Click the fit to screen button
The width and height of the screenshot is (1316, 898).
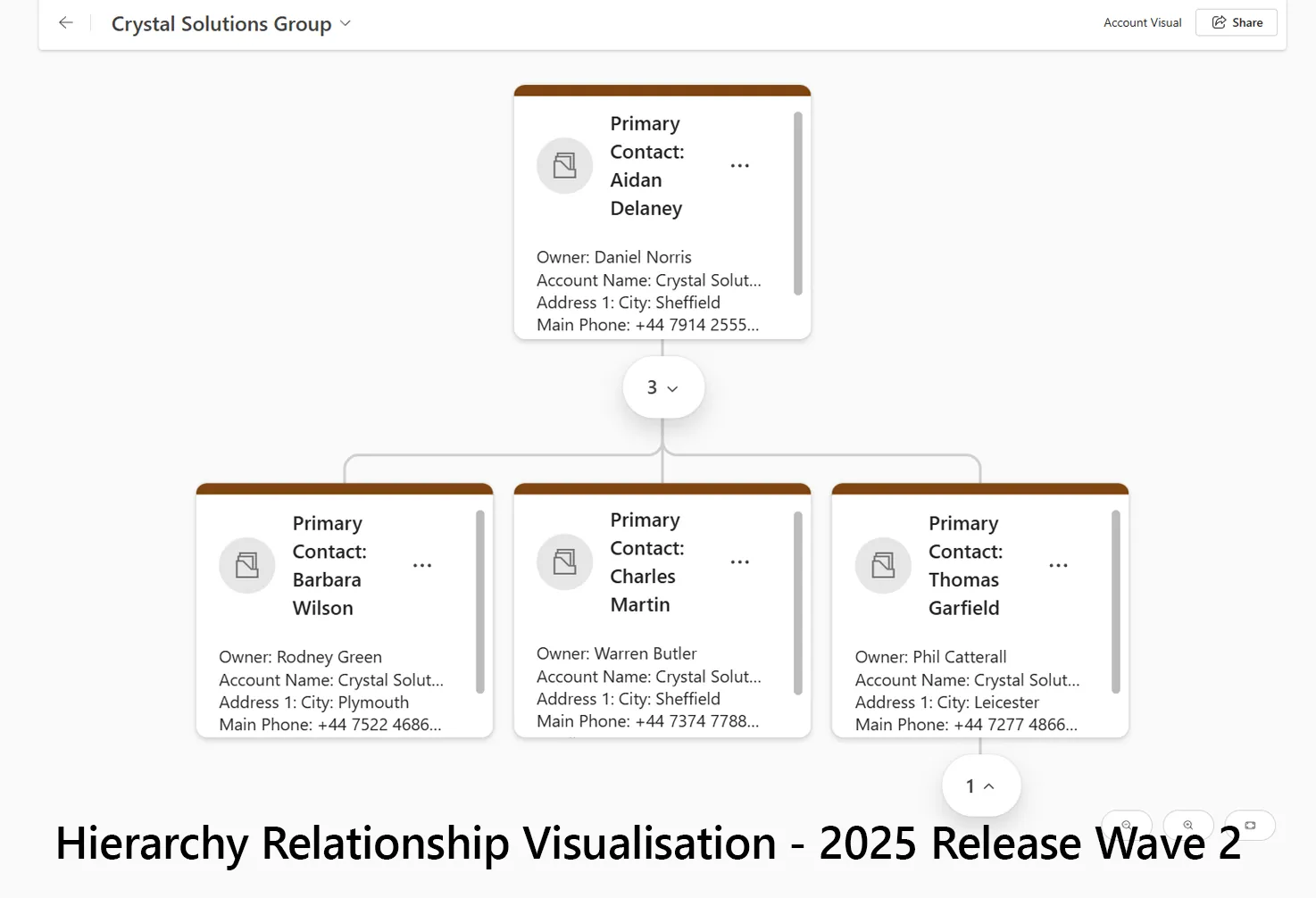click(1250, 825)
